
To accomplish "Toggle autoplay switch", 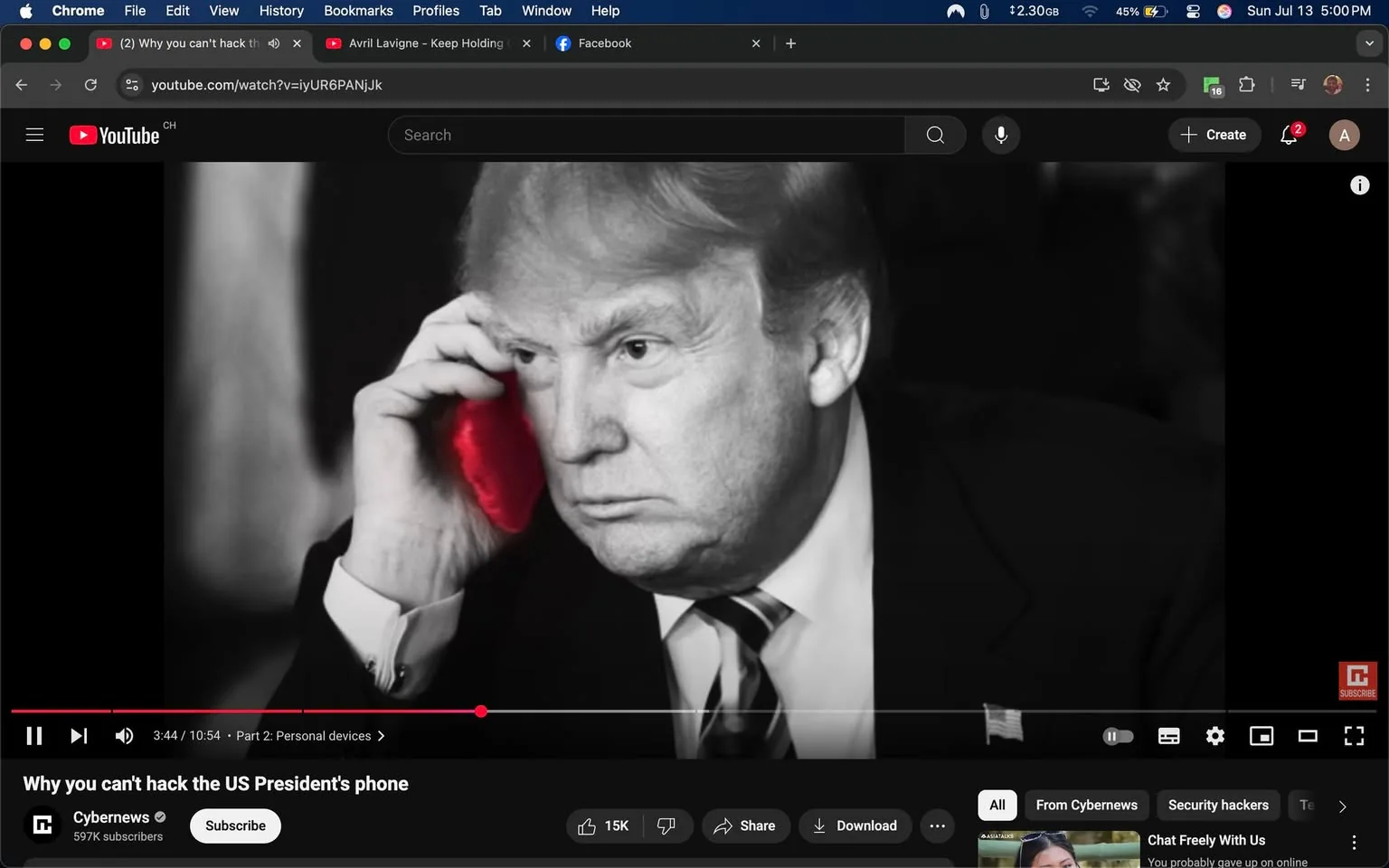I will (1119, 736).
